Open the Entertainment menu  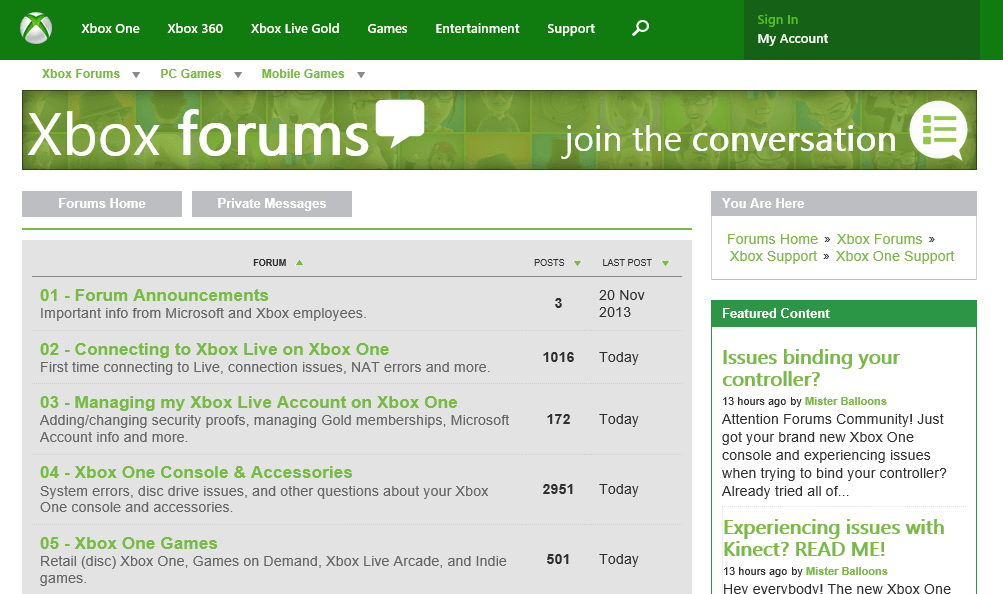(477, 29)
